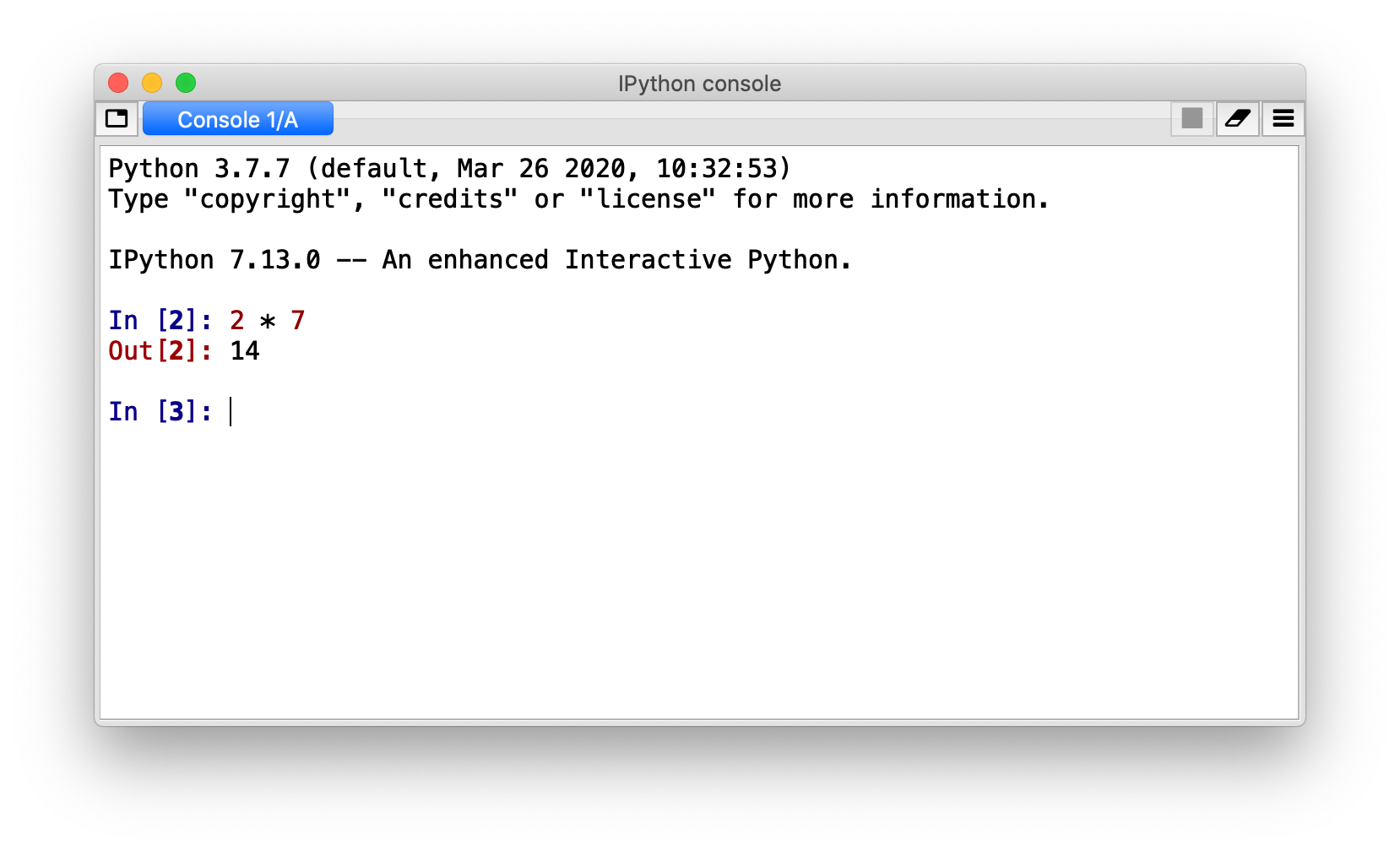Click the In [2] prompt label
1400x851 pixels.
tap(160, 320)
